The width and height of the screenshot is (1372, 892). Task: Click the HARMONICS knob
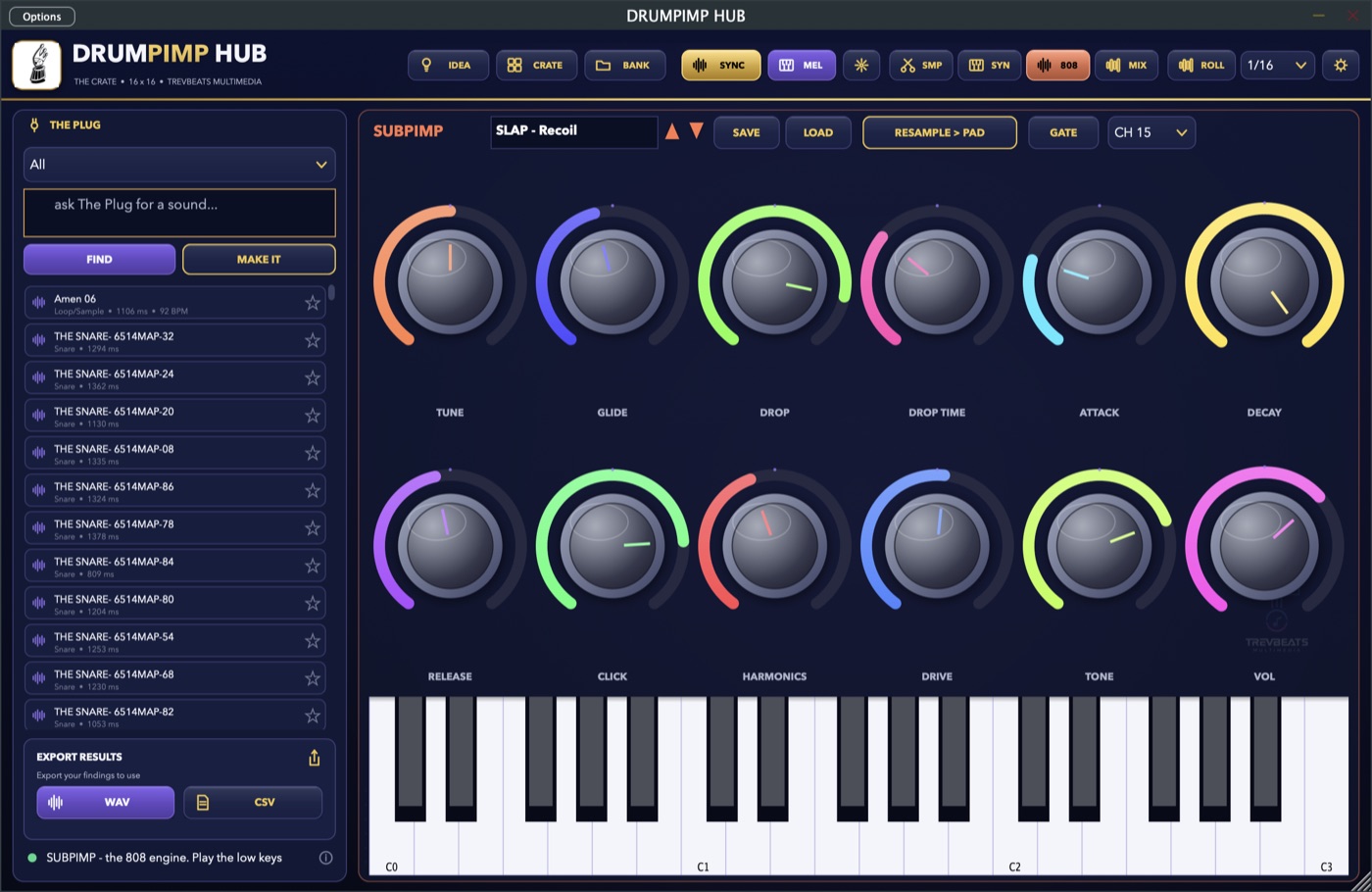774,546
